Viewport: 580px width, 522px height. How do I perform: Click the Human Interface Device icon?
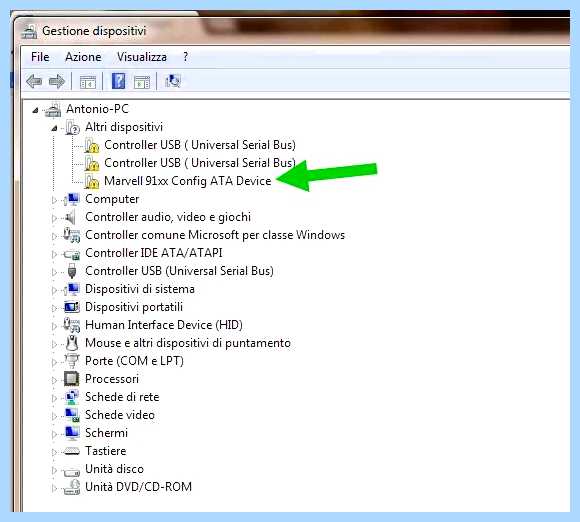(x=72, y=325)
